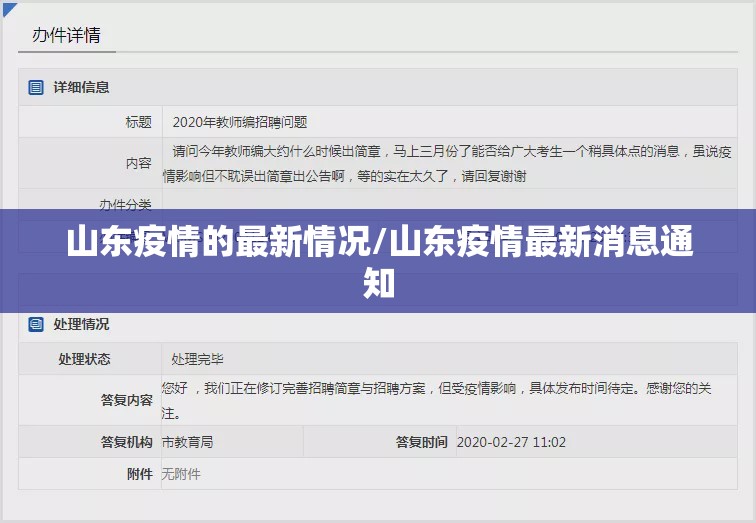Click the 标题 field label
Viewport: 756px width, 523px height.
(x=138, y=122)
